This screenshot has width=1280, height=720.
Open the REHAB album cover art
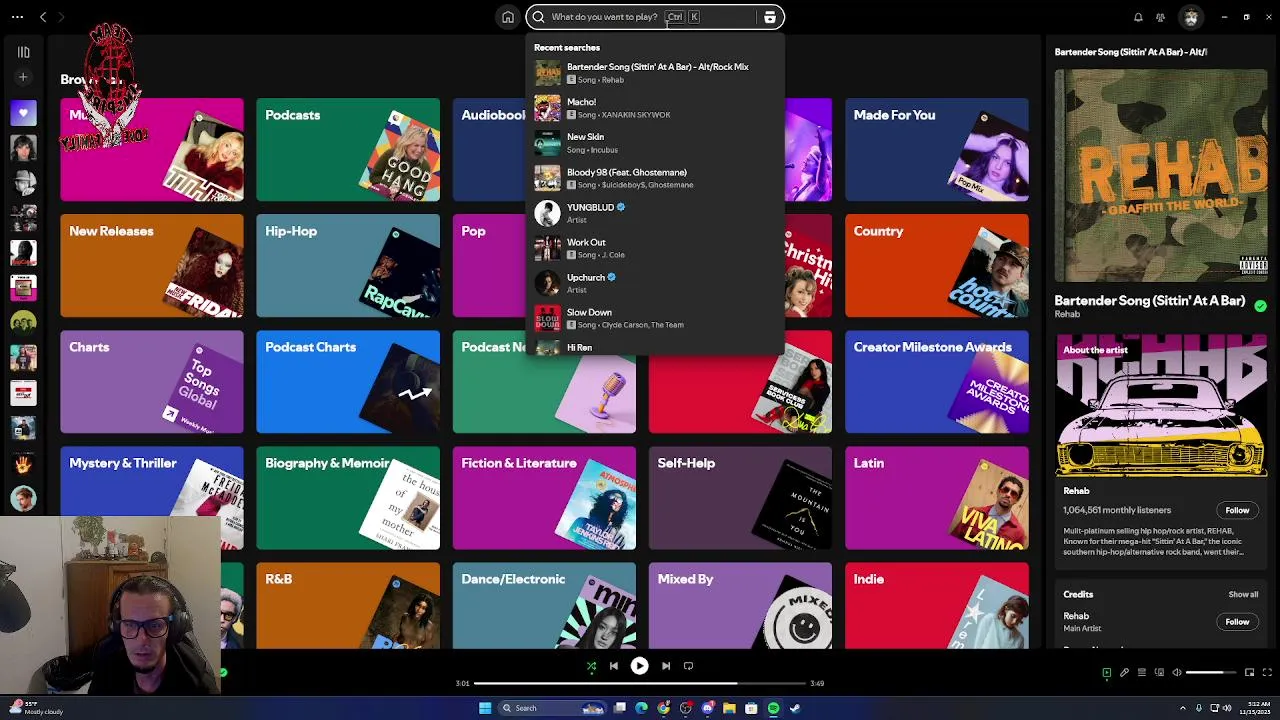point(1161,176)
